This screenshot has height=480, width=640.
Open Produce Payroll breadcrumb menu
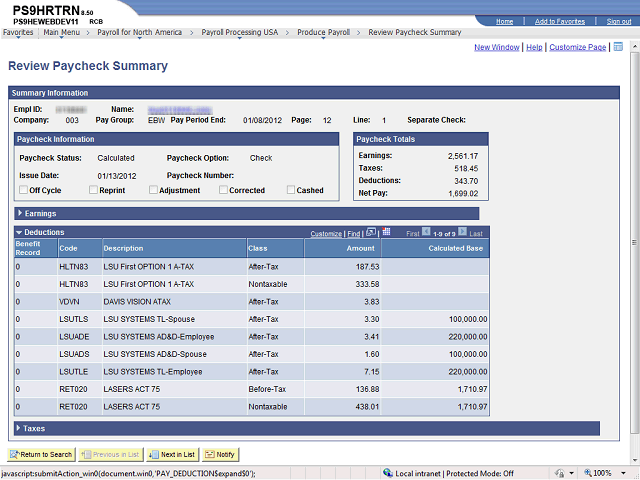coord(323,32)
